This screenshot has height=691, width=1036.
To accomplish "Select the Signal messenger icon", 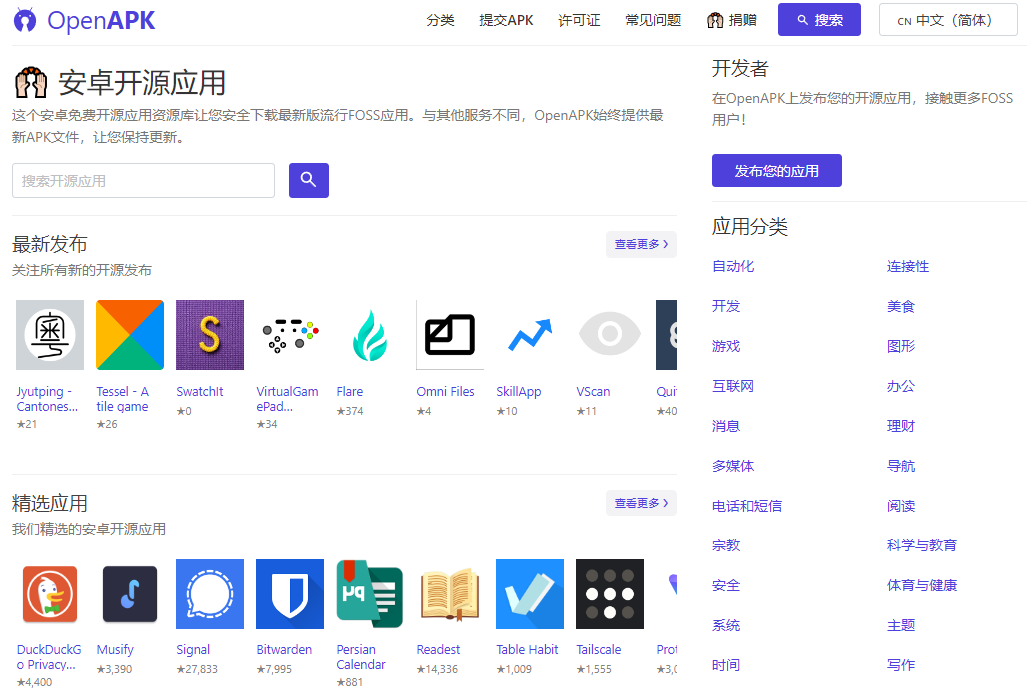I will pos(209,593).
